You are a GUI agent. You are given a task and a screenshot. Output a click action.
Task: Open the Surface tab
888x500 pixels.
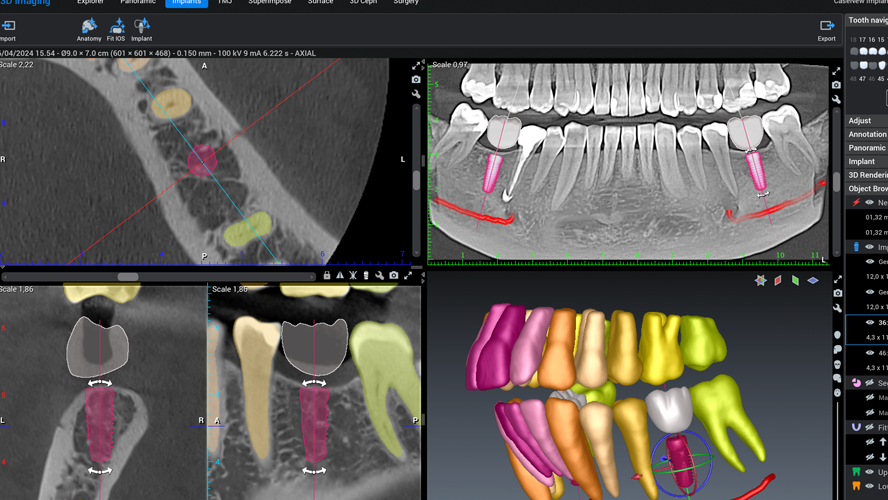[320, 3]
